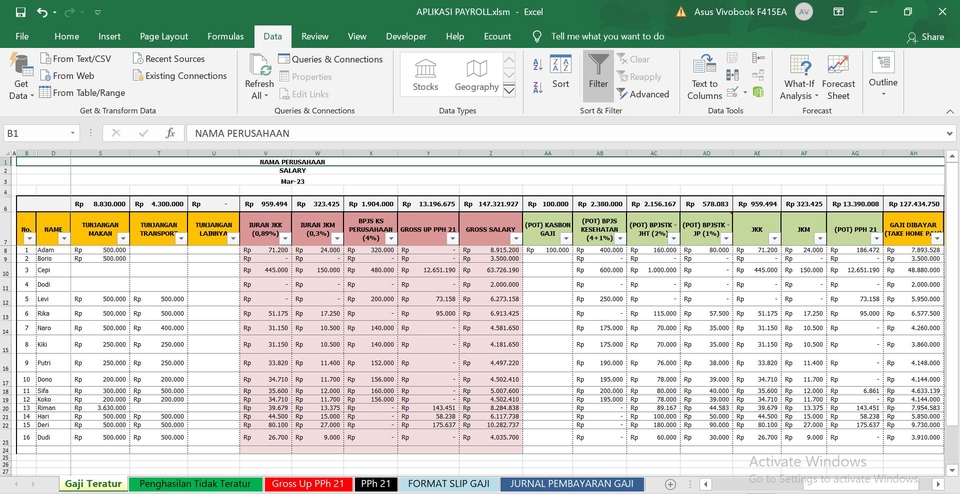960x494 pixels.
Task: Select Geography data type
Action: tap(476, 75)
